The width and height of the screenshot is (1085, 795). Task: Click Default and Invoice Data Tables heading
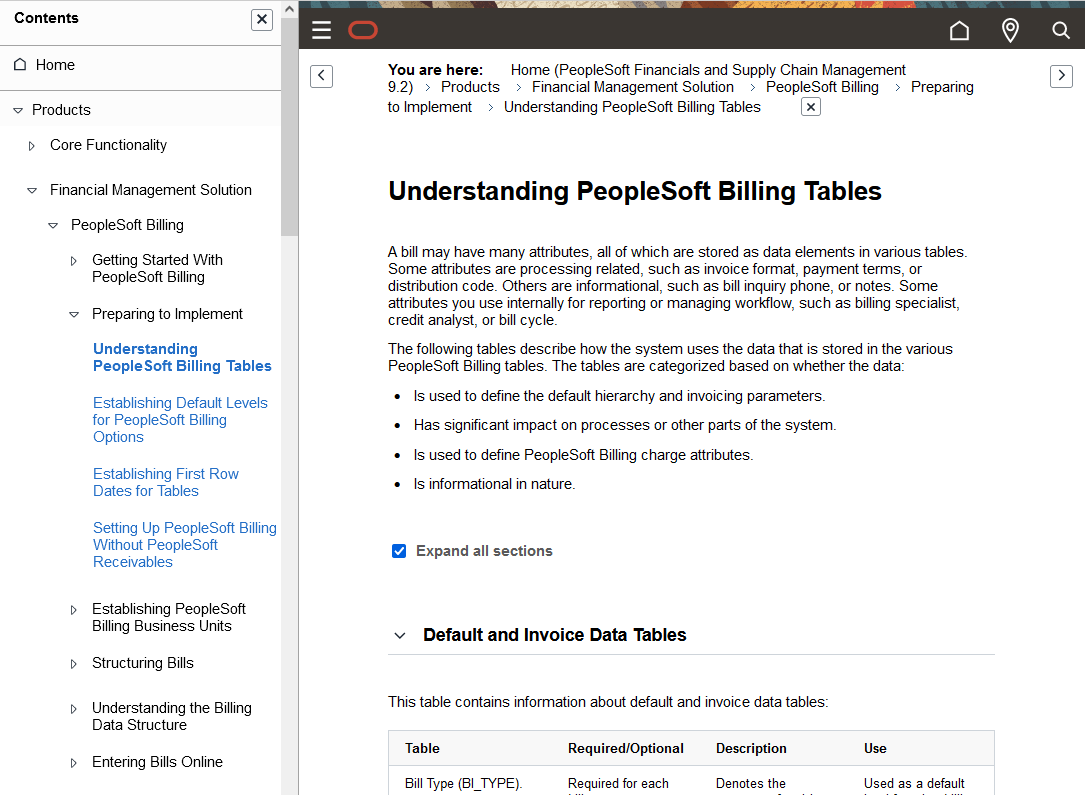[x=554, y=634]
